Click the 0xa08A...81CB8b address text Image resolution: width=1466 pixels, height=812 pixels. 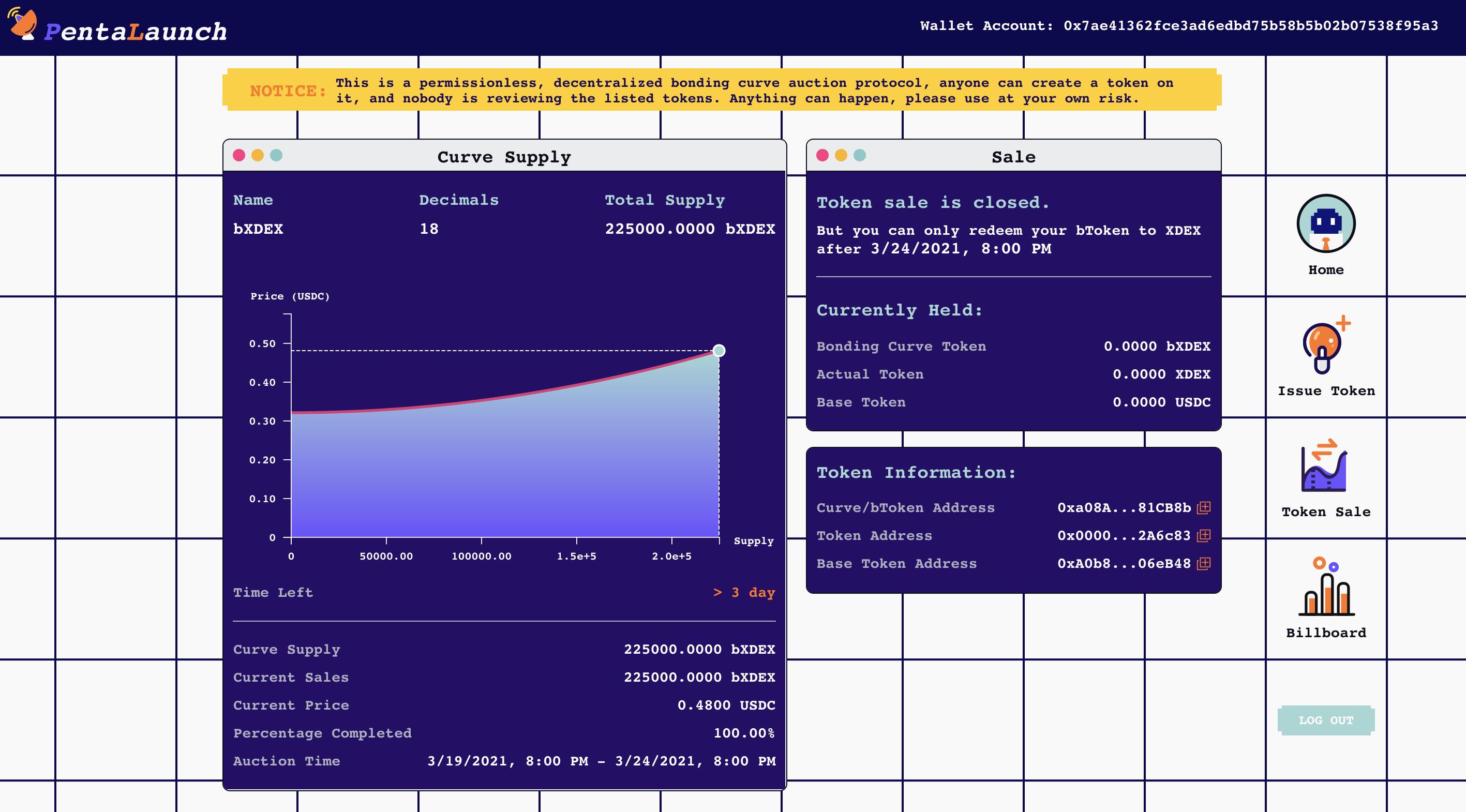[x=1124, y=507]
